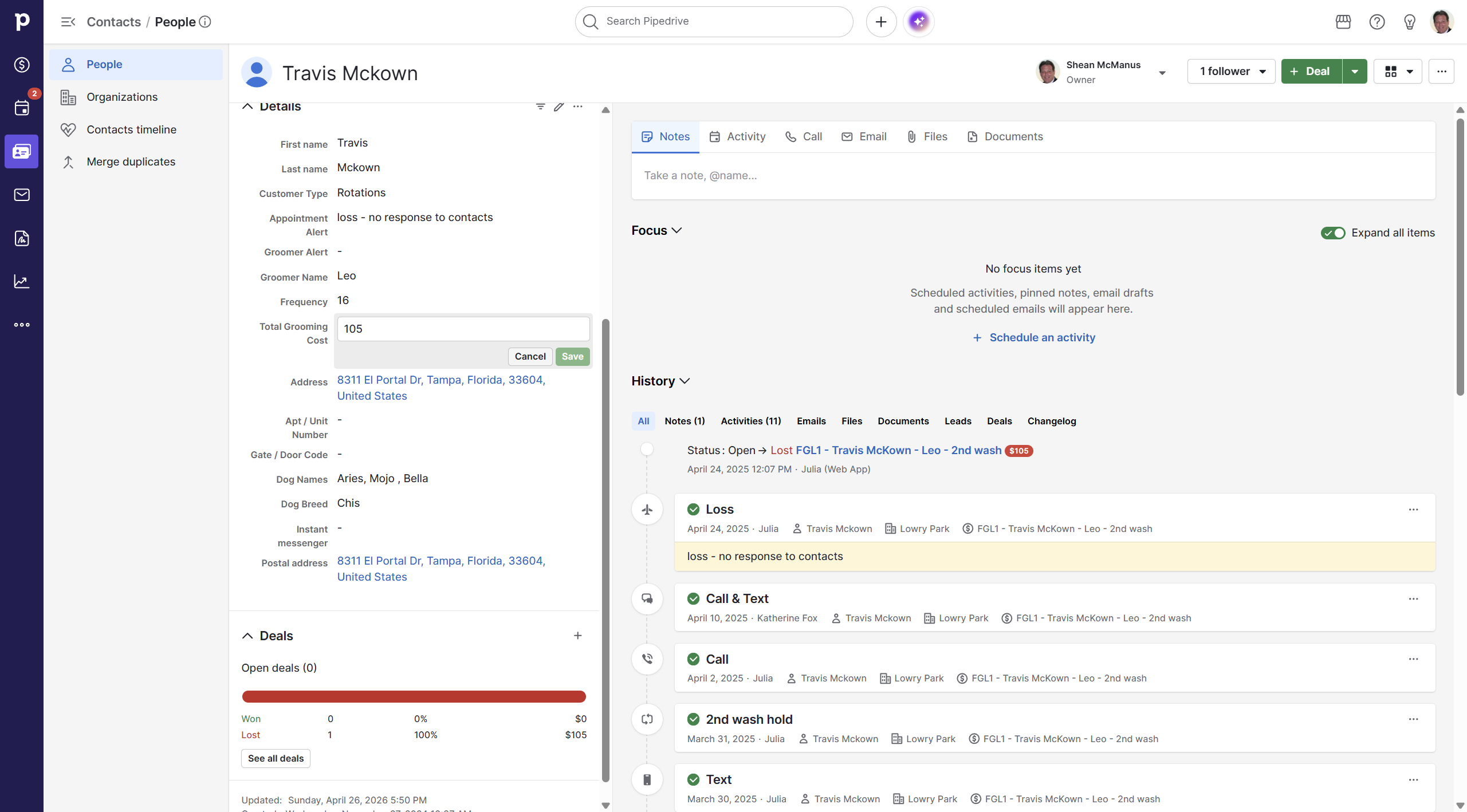1467x812 pixels.
Task: Toggle the Expand all items switch
Action: pos(1332,232)
